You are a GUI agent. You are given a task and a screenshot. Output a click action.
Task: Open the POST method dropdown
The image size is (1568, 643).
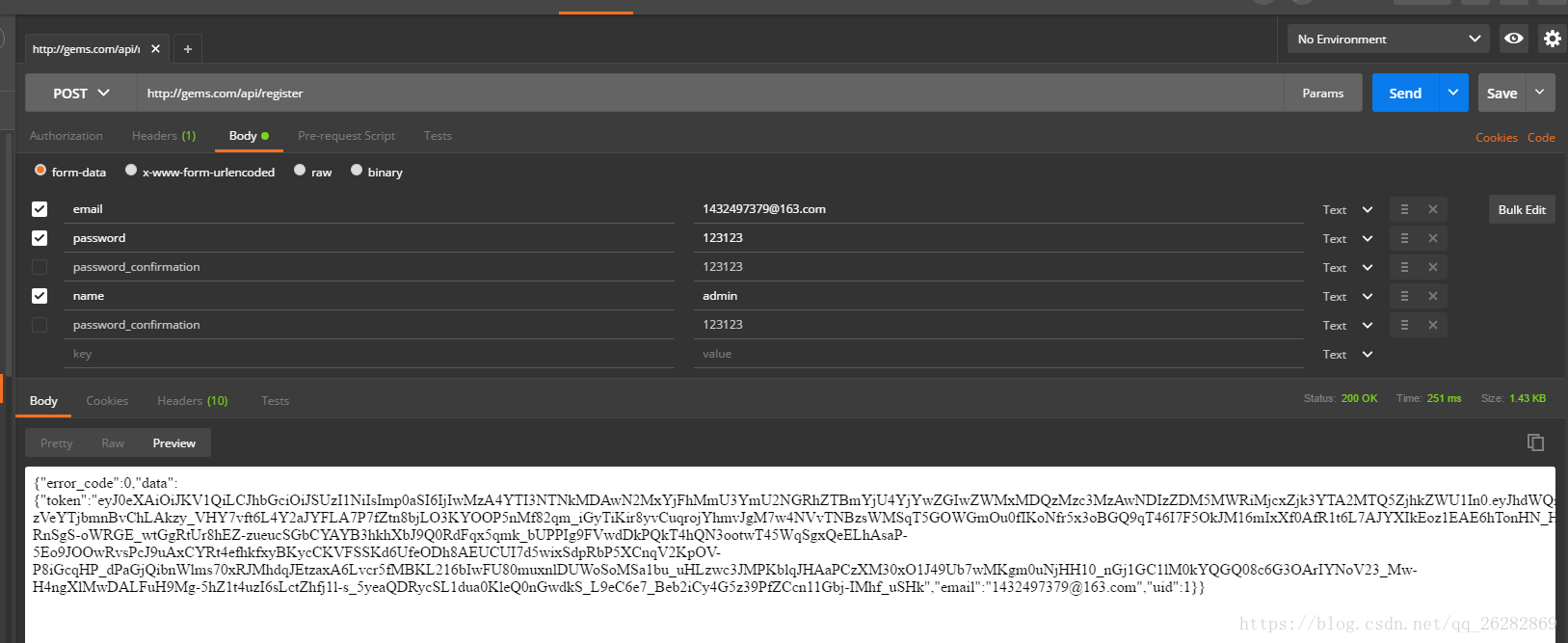point(81,94)
